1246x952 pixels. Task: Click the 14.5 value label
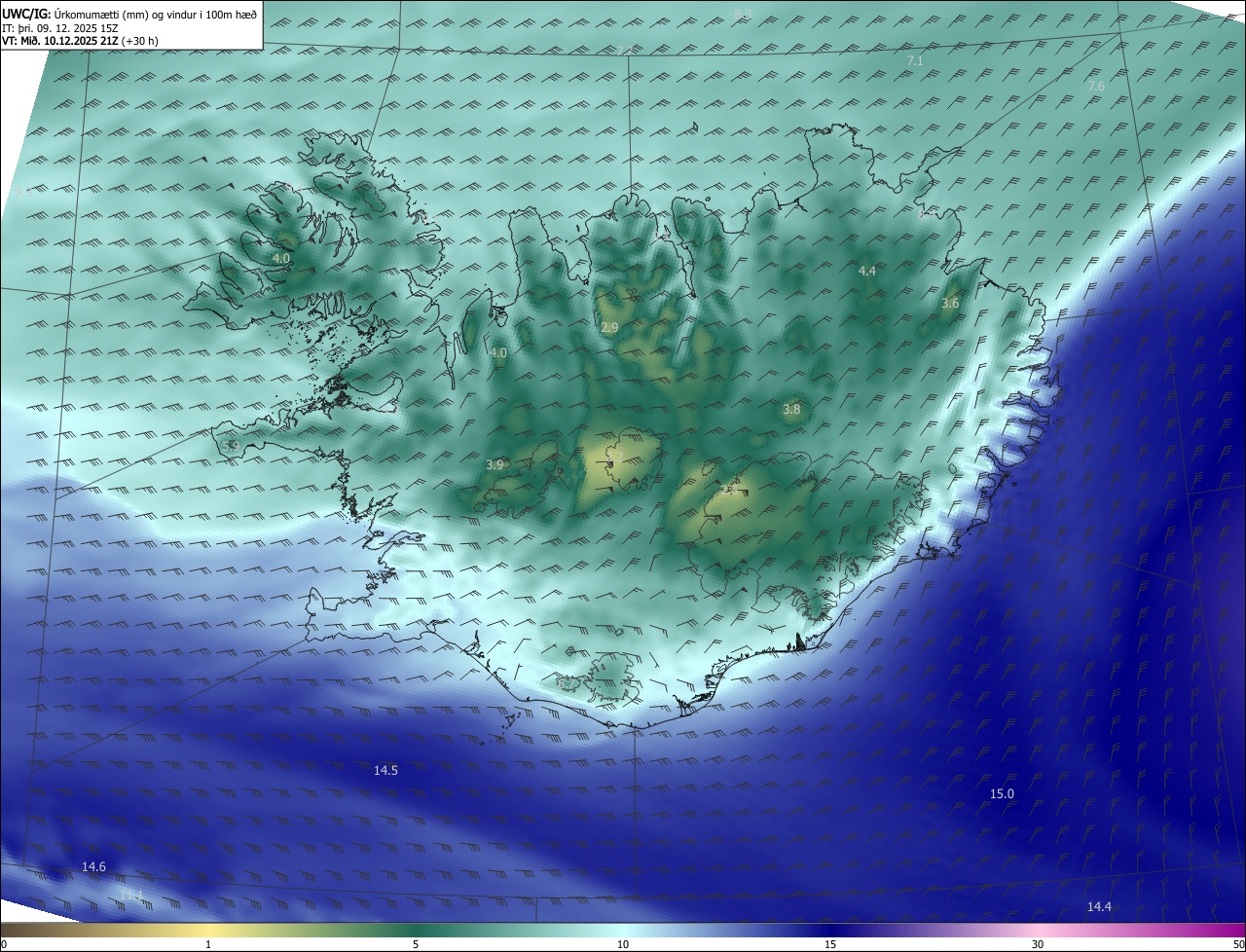(385, 770)
